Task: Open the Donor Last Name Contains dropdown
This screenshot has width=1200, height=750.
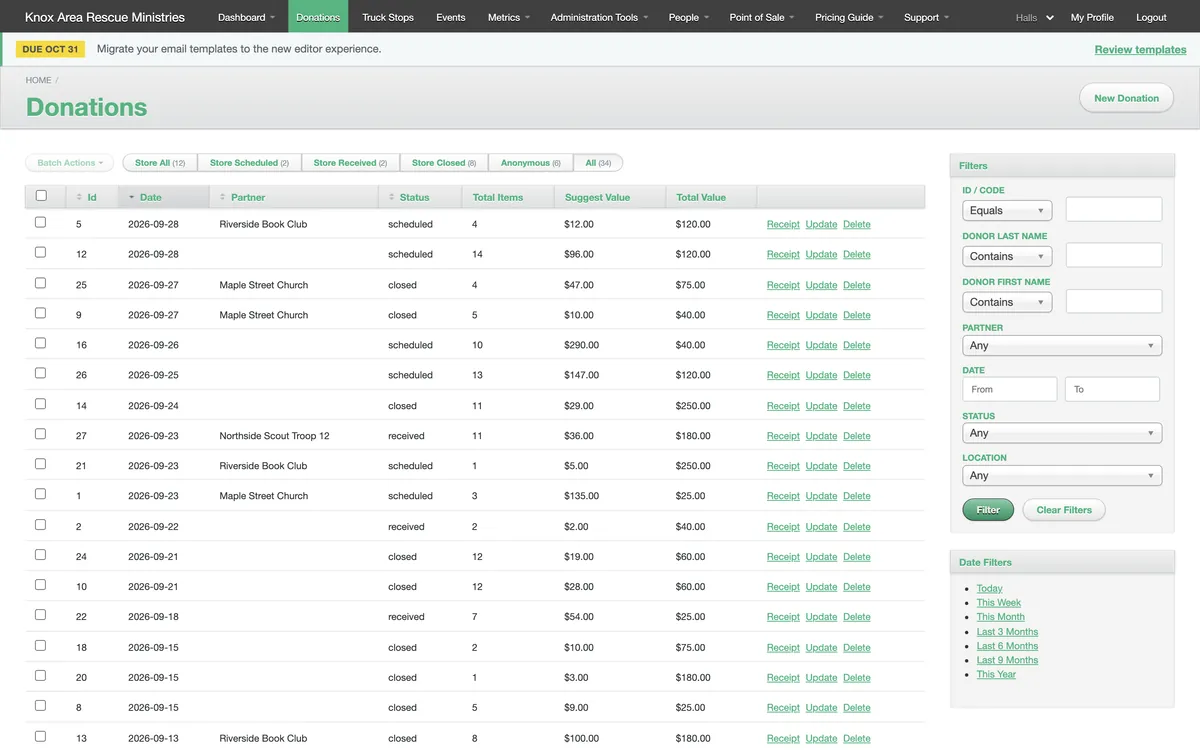Action: point(1007,256)
